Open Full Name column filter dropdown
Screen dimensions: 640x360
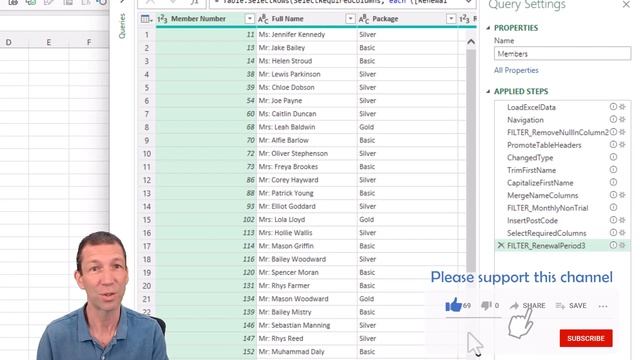[350, 19]
